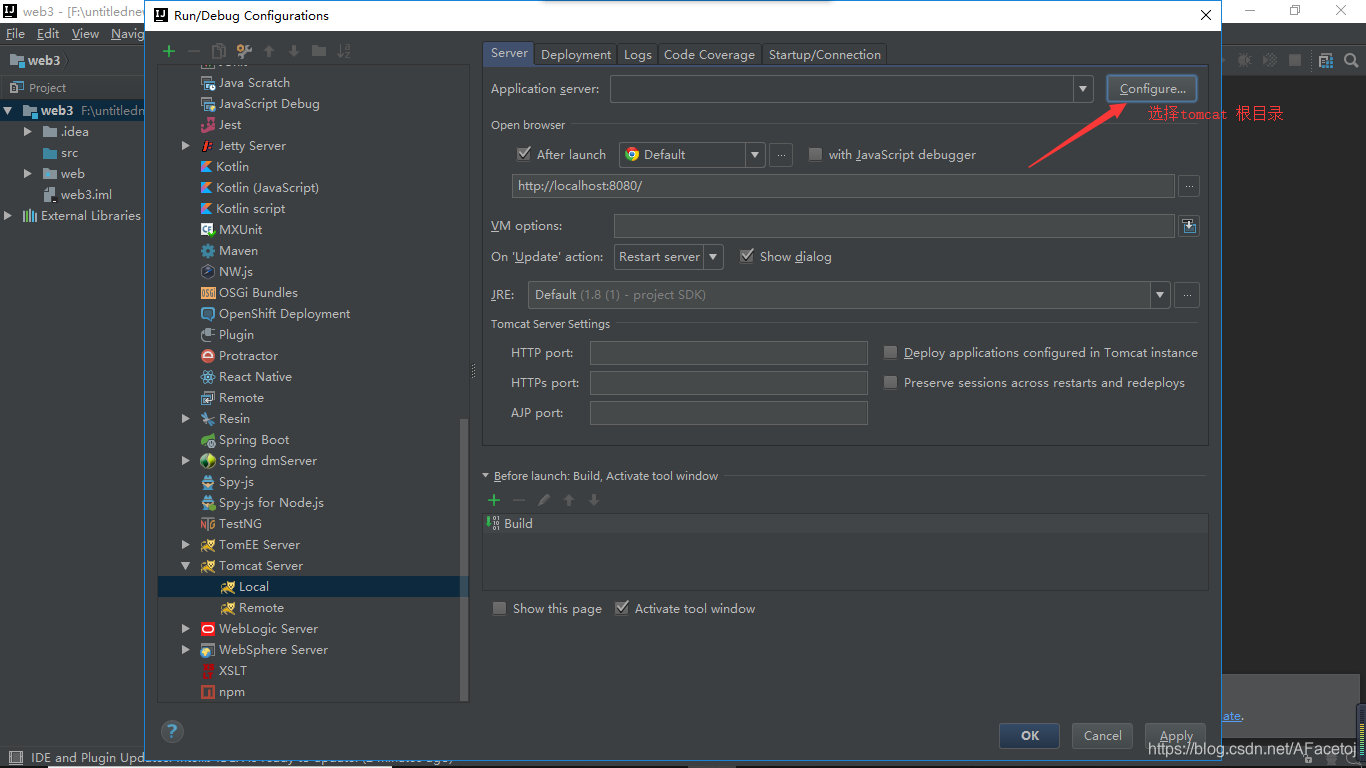Switch to the Startup/Connection tab

click(x=825, y=54)
